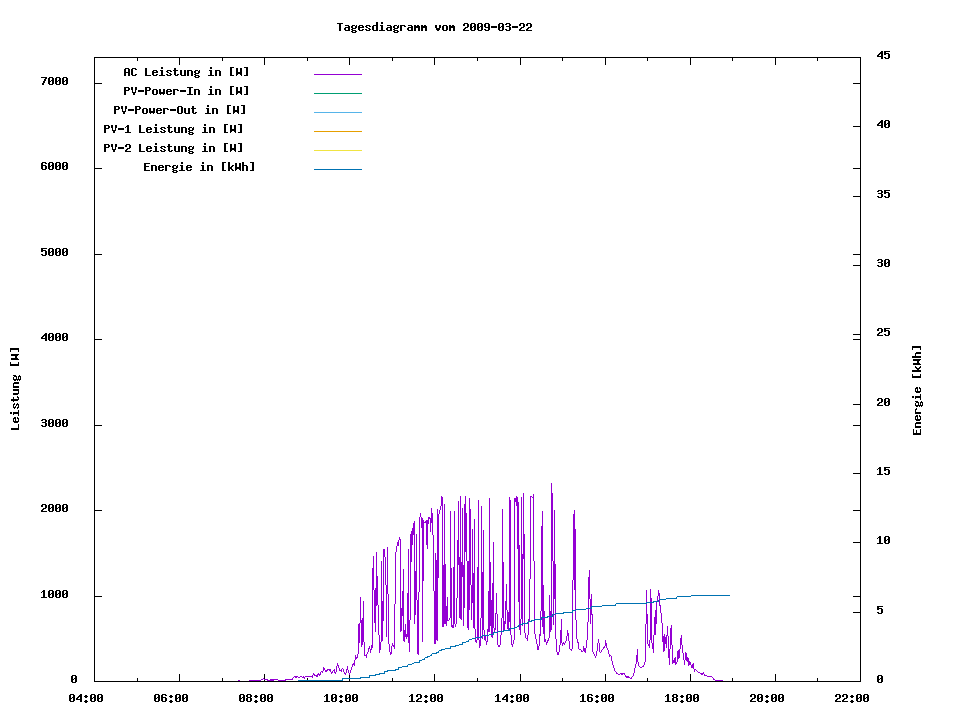
Task: Click the 22:00 time axis label
Action: [852, 698]
